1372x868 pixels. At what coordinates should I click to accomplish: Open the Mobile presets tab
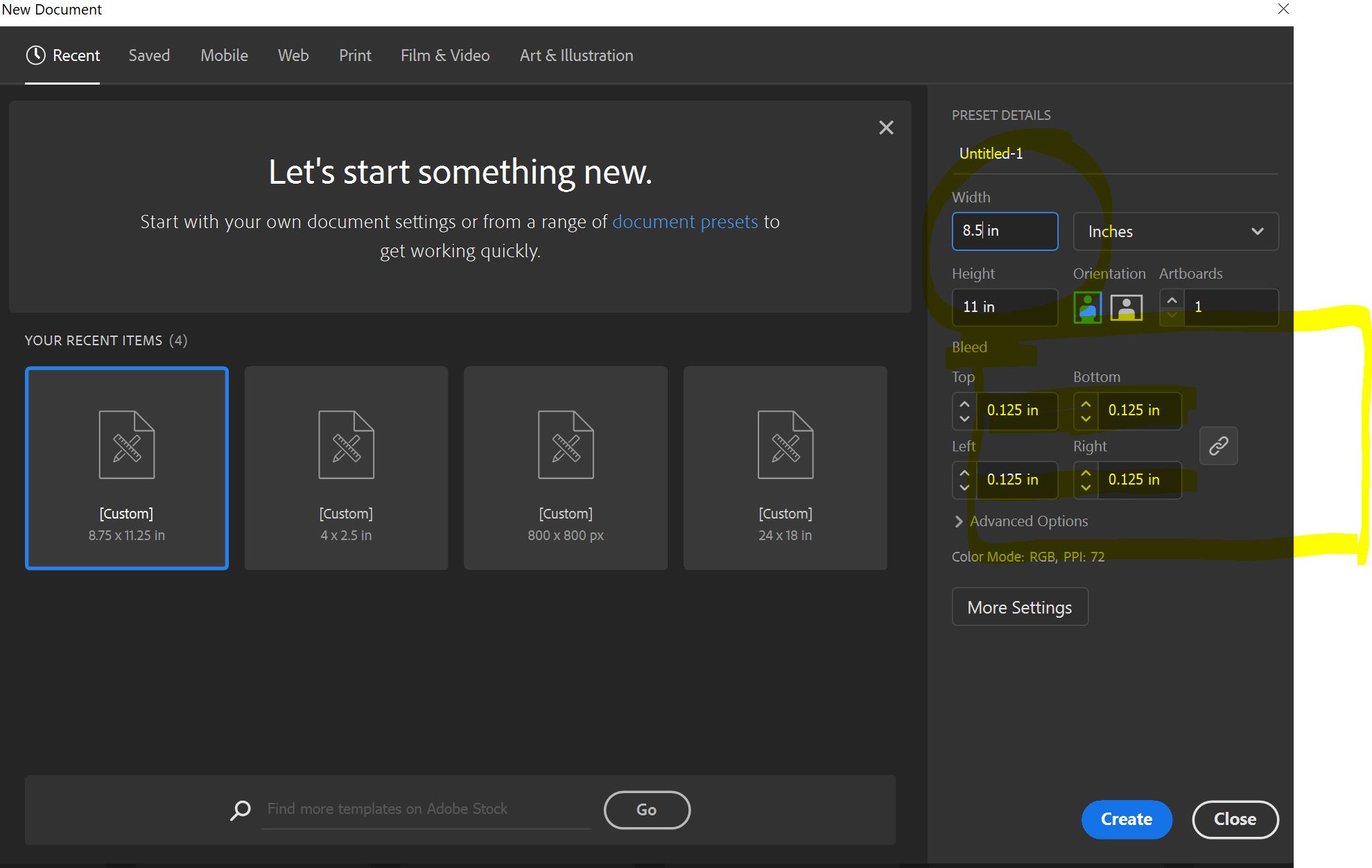(x=224, y=55)
